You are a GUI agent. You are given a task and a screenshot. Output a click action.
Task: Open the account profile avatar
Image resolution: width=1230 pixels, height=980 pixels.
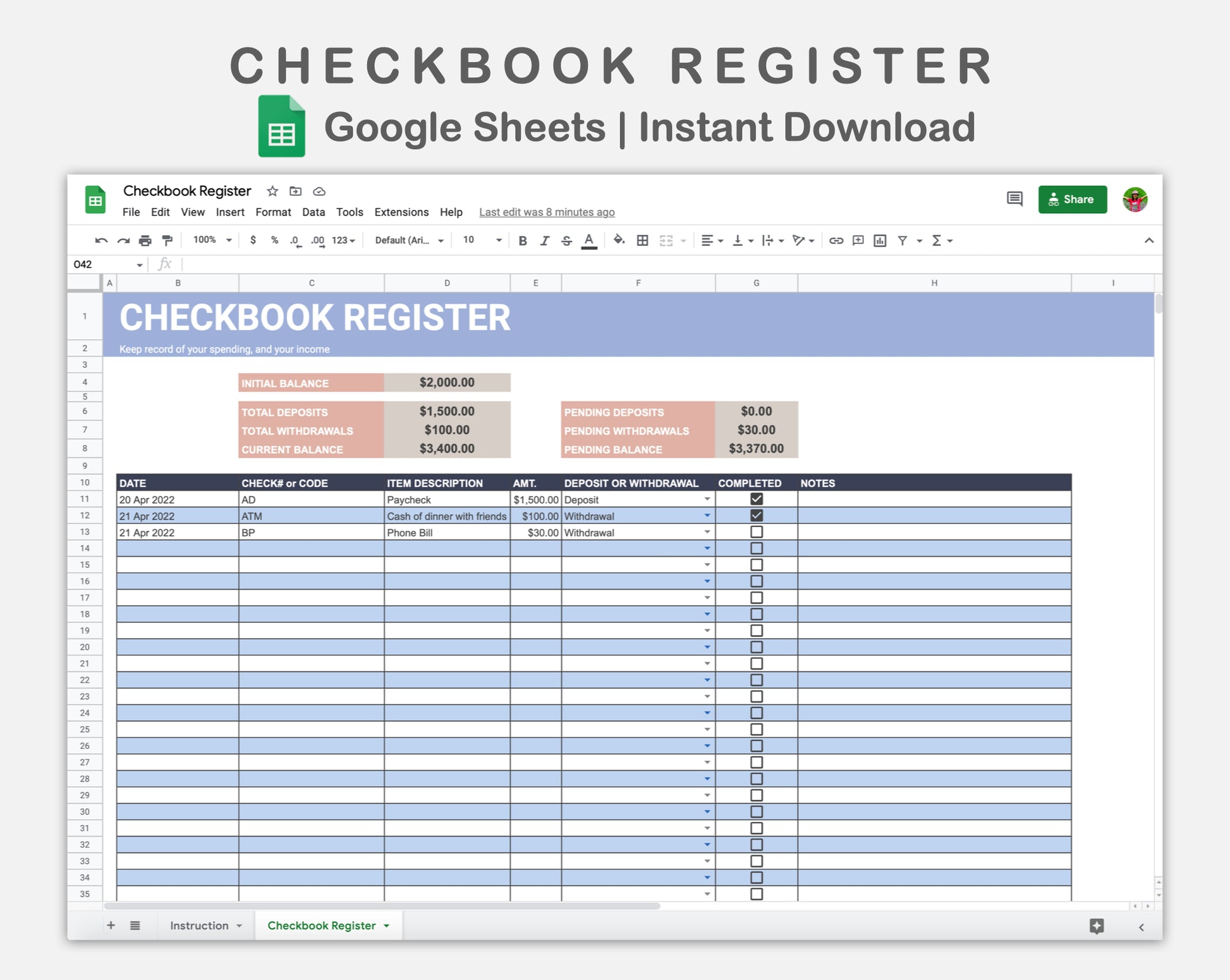coord(1135,200)
